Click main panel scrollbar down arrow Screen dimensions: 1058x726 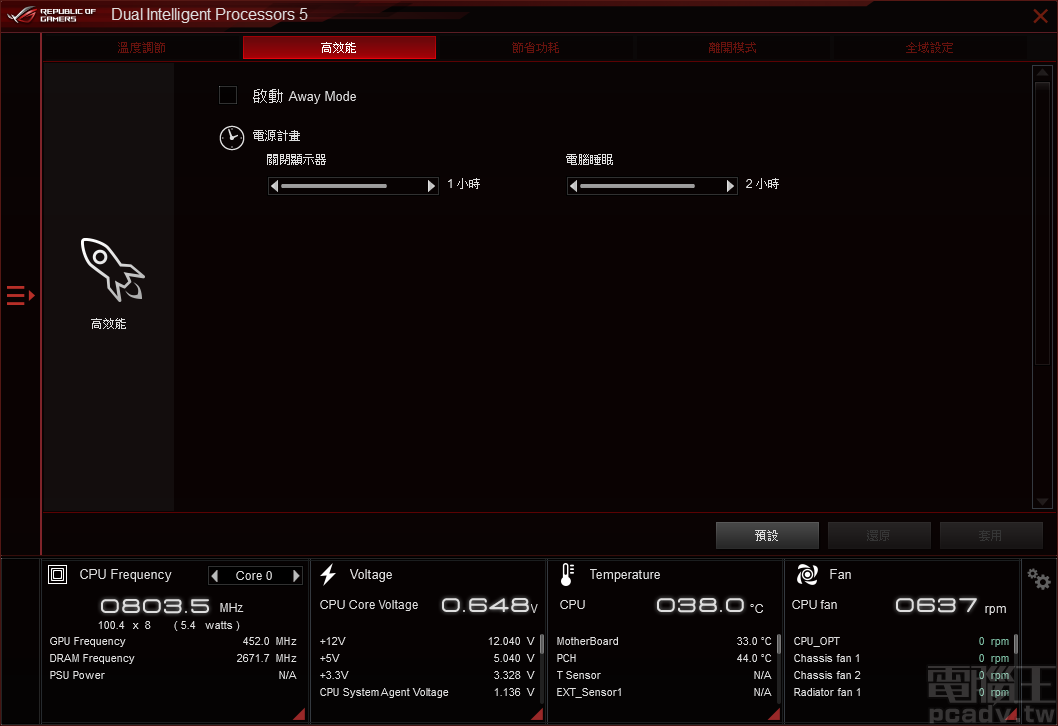1042,501
